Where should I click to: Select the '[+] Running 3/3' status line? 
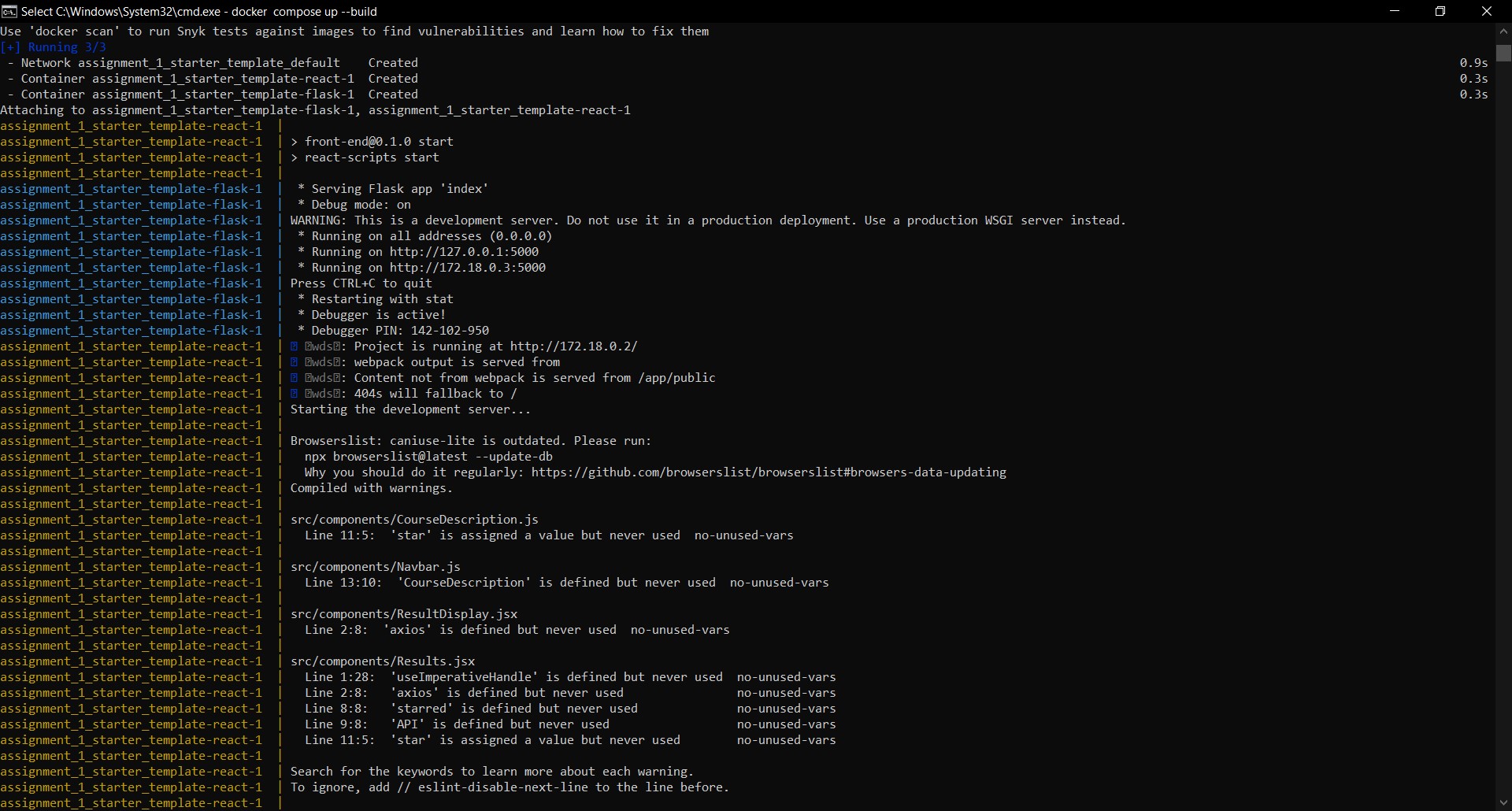pyautogui.click(x=52, y=47)
